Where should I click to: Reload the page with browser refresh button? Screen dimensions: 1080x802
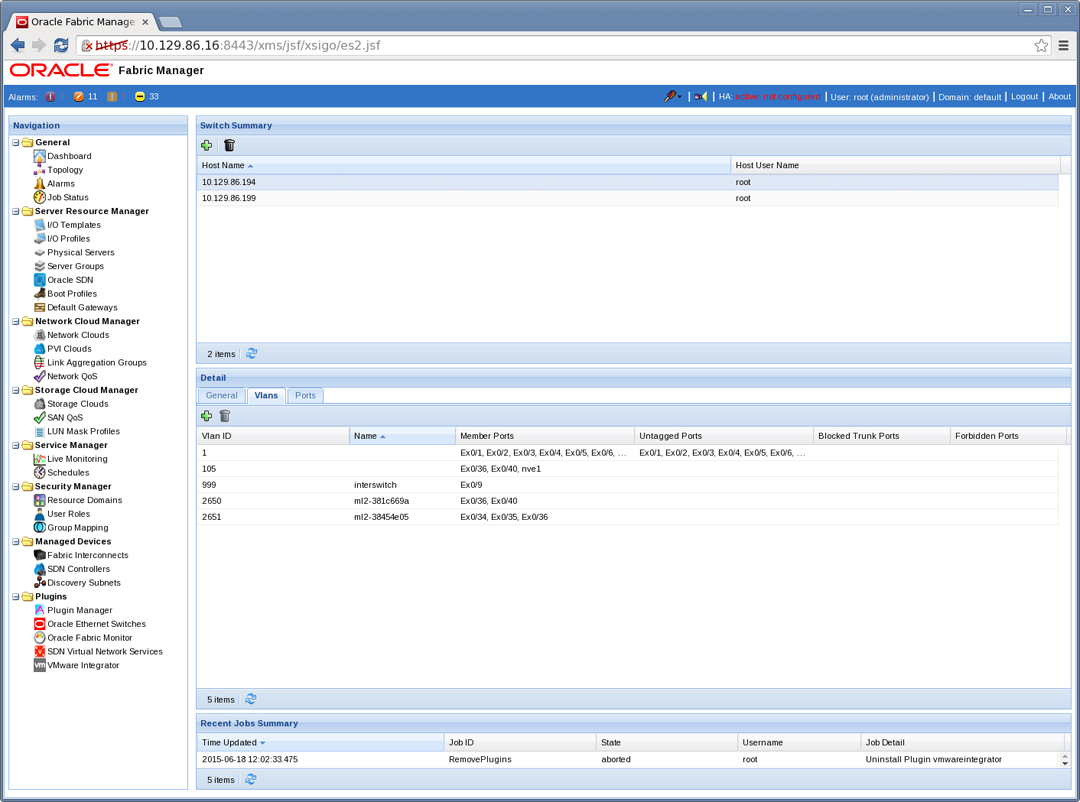pyautogui.click(x=61, y=45)
